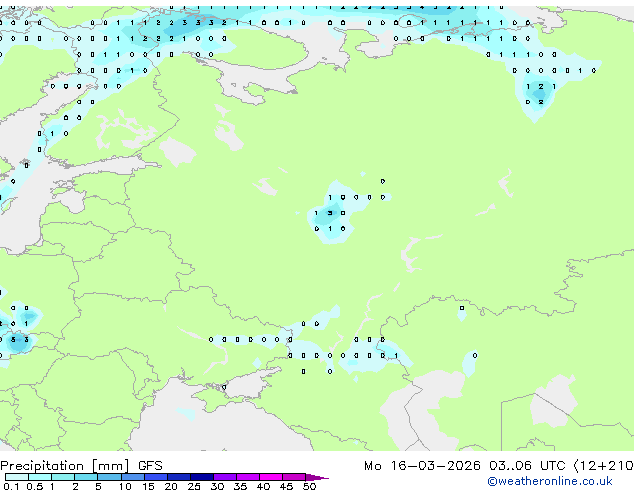
Task: Click the '40' legend label
Action: click(x=263, y=486)
